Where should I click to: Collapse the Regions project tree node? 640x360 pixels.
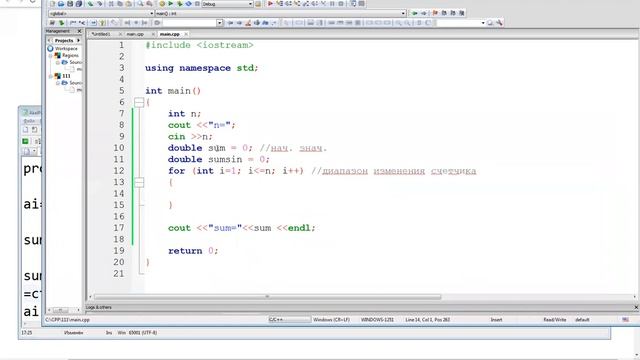[x=51, y=56]
